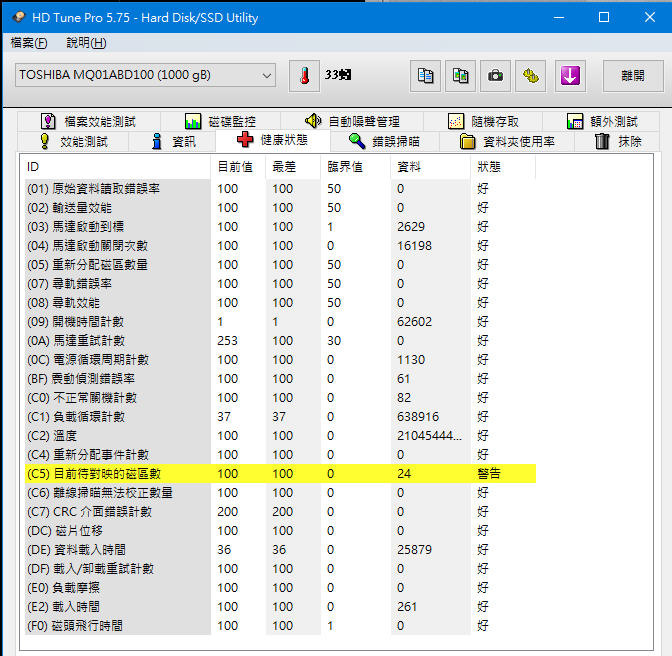672x656 pixels.
Task: Click the 目前值 column header
Action: tap(238, 167)
